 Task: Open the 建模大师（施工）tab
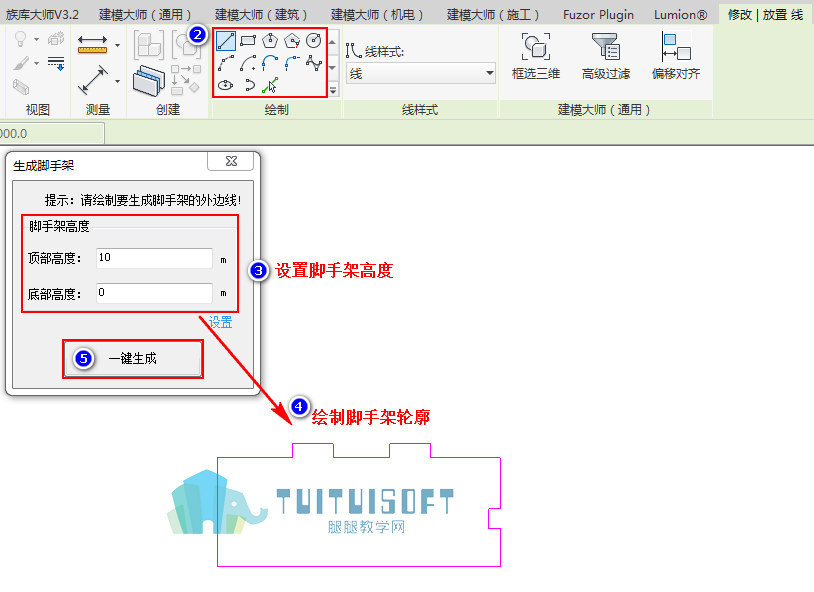(493, 15)
